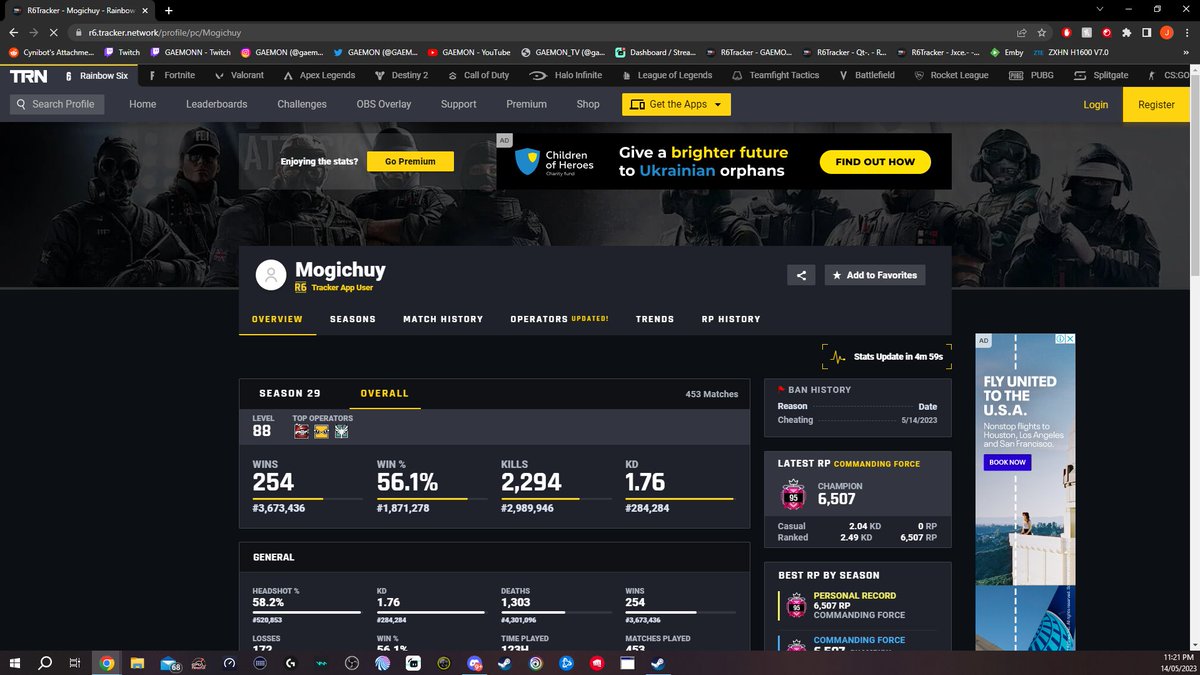Image resolution: width=1200 pixels, height=675 pixels.
Task: Click the first top operator icon
Action: pyautogui.click(x=301, y=432)
